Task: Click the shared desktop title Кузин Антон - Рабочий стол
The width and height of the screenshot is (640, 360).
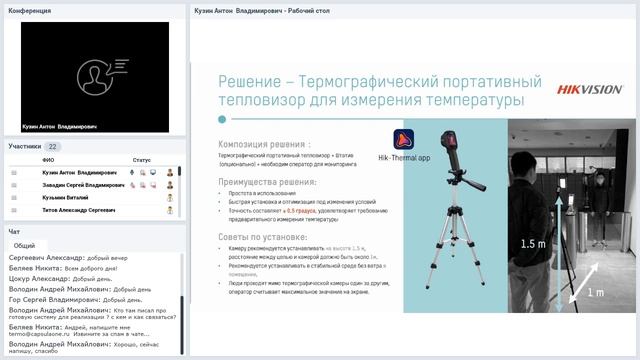Action: (x=262, y=11)
